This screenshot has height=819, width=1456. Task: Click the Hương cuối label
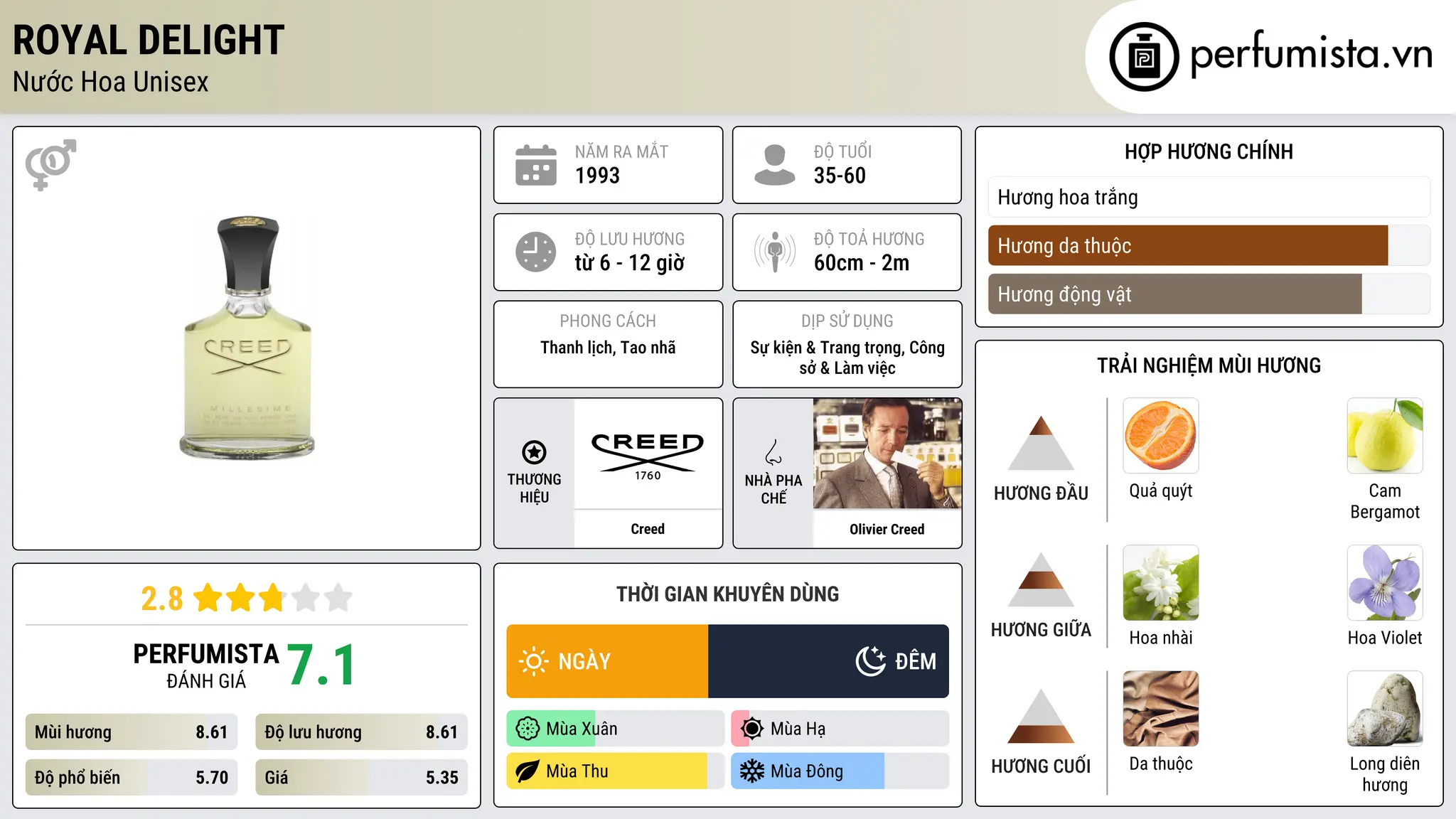pos(1041,766)
